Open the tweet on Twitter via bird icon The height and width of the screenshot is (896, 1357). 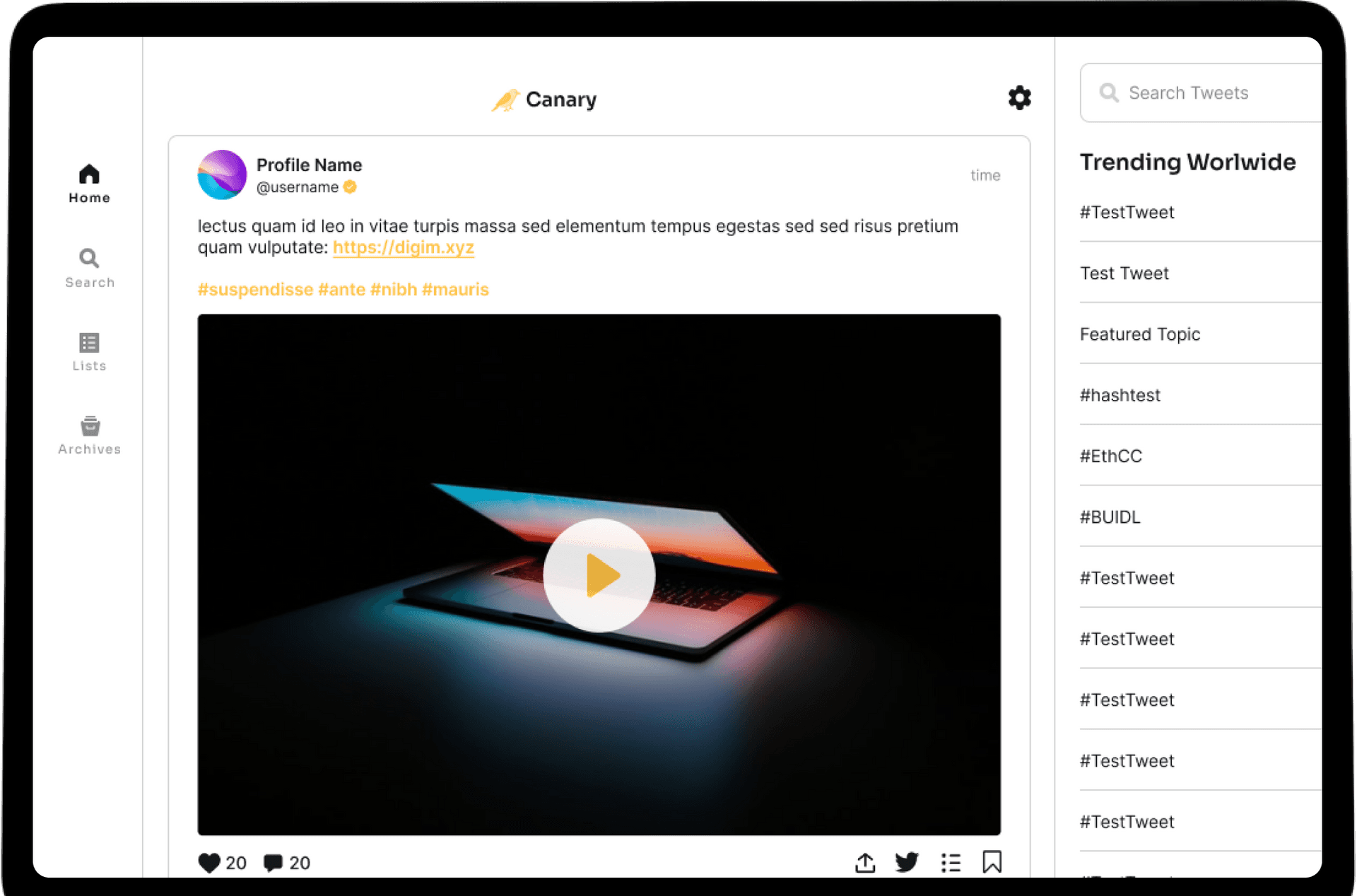pyautogui.click(x=907, y=862)
